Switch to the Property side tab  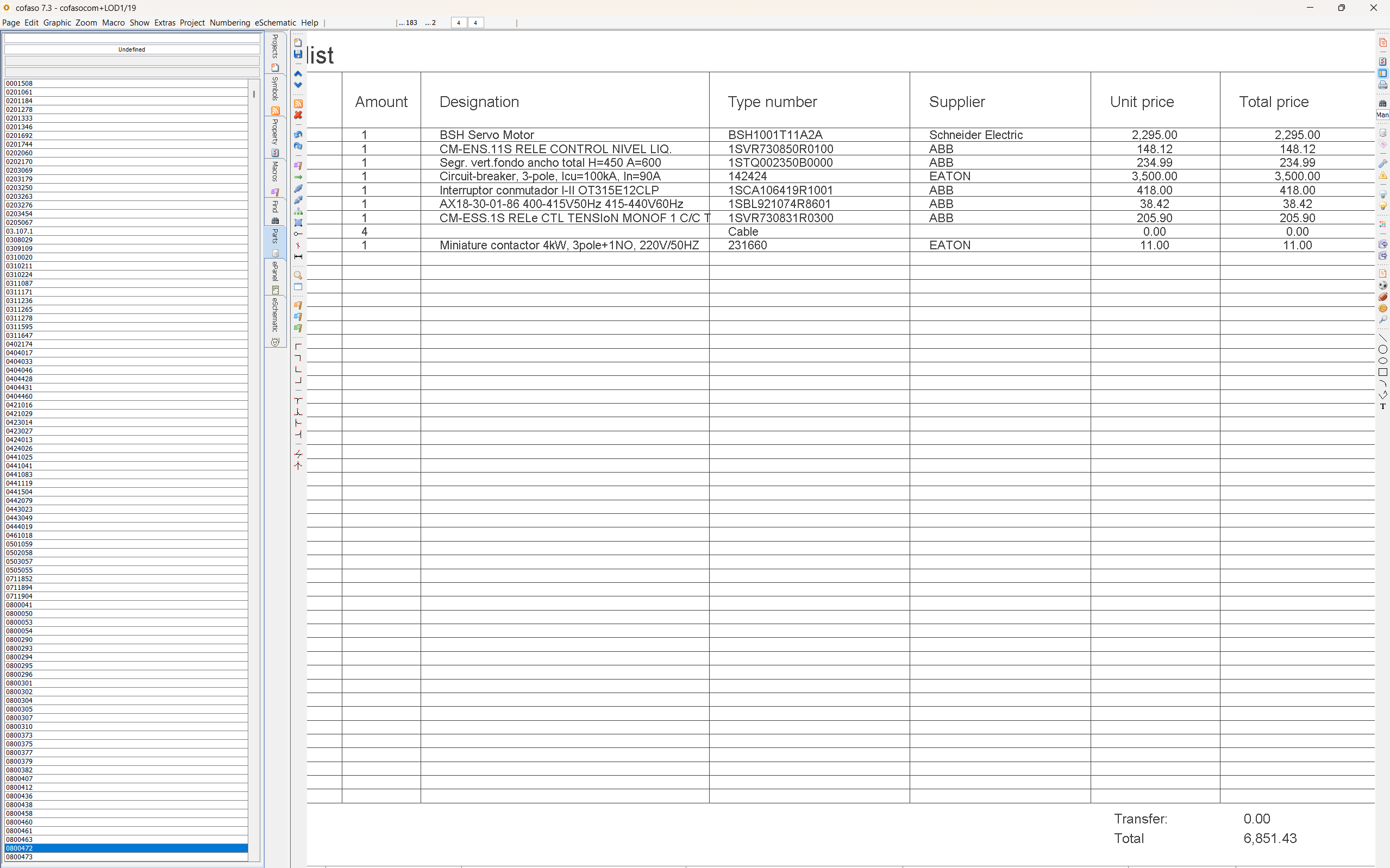(x=275, y=138)
